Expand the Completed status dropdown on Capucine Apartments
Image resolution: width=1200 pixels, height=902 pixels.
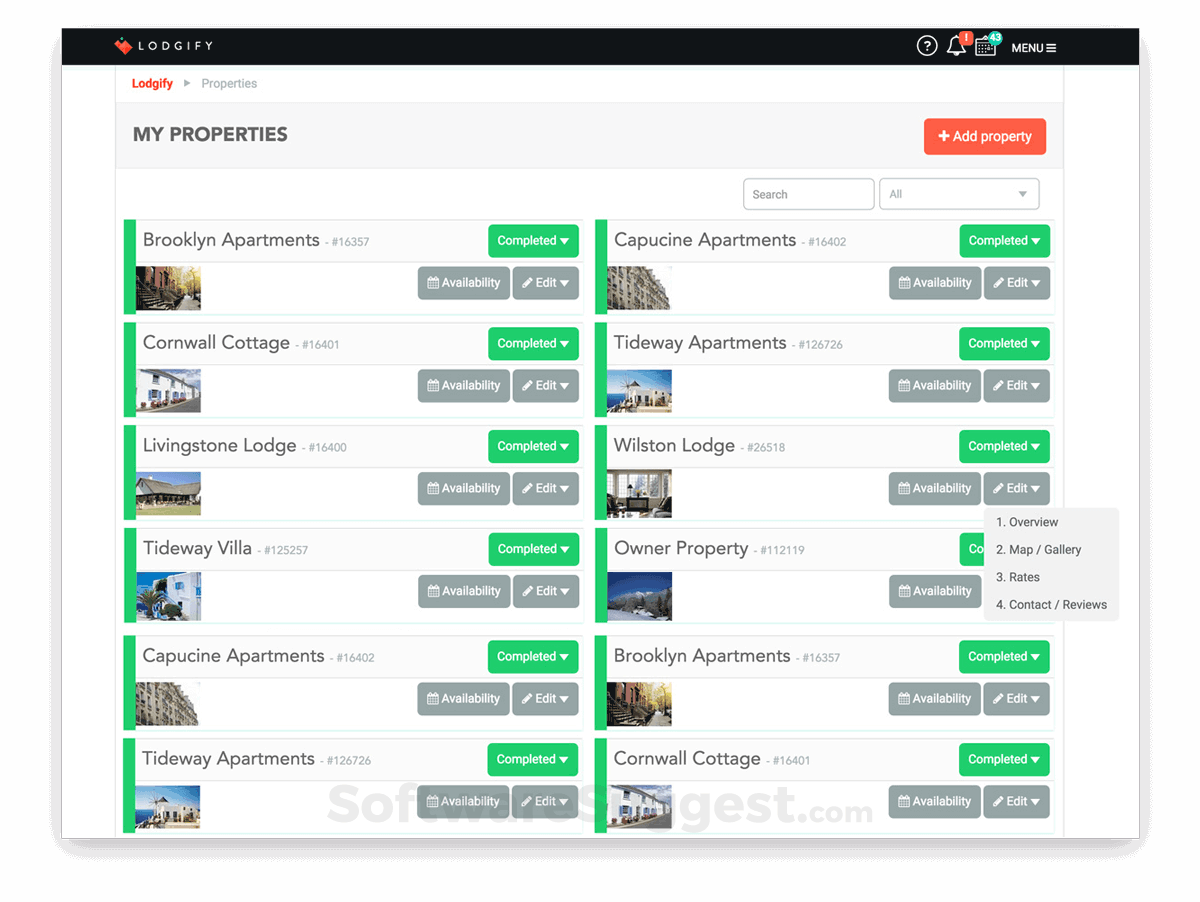[1004, 240]
